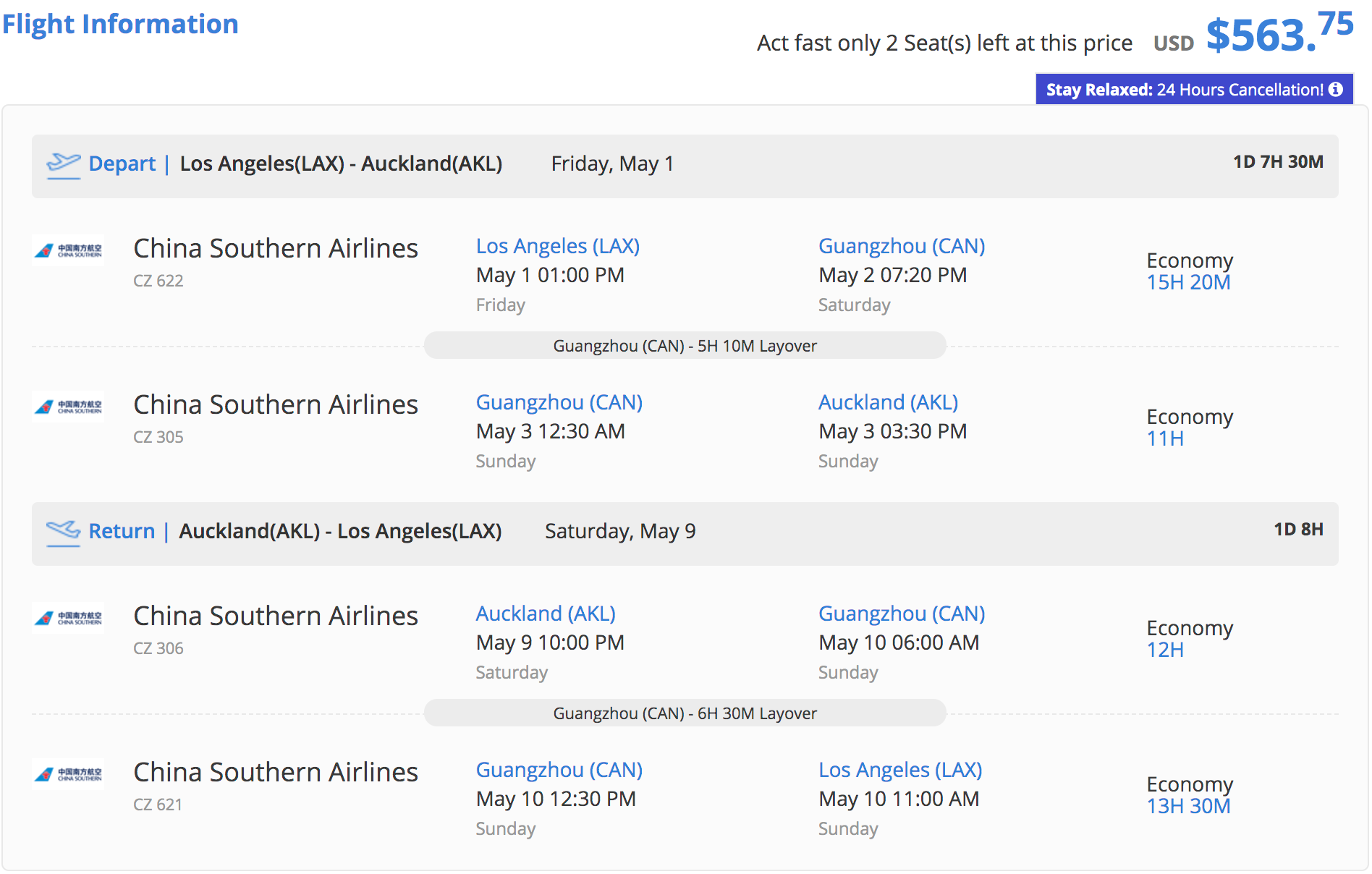
Task: Click the info icon beside 24 Hours Cancellation
Action: (1336, 89)
